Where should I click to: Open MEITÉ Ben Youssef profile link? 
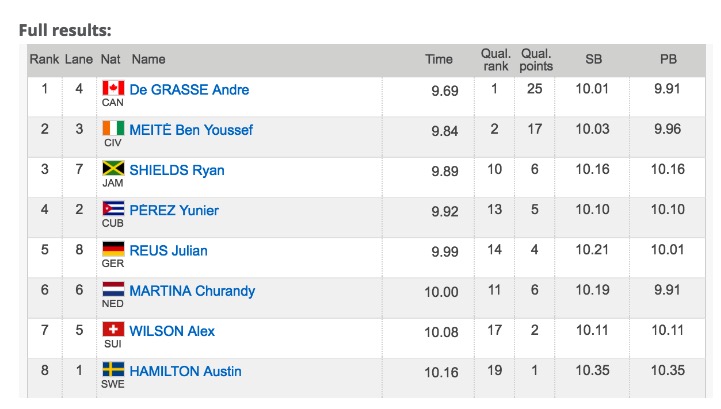click(x=191, y=130)
